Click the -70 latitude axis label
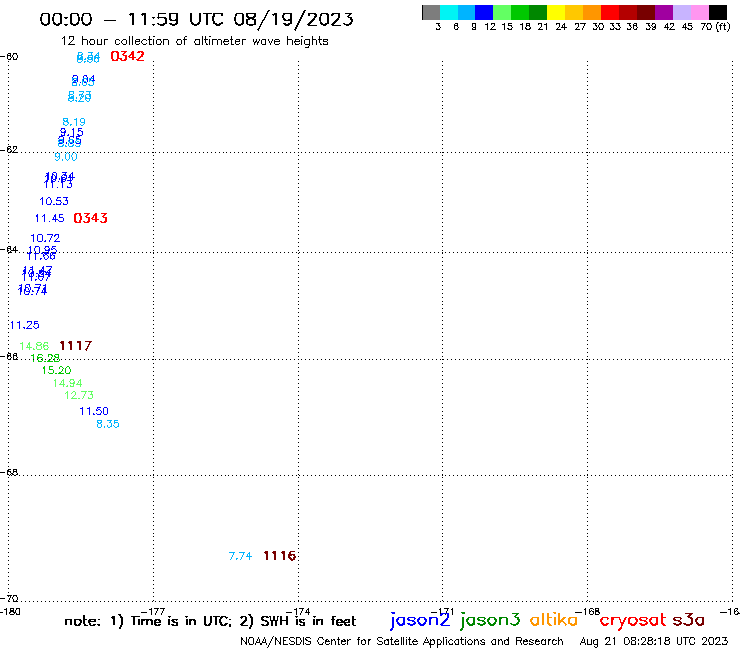Viewport: 740px width, 650px height. (x=9, y=599)
